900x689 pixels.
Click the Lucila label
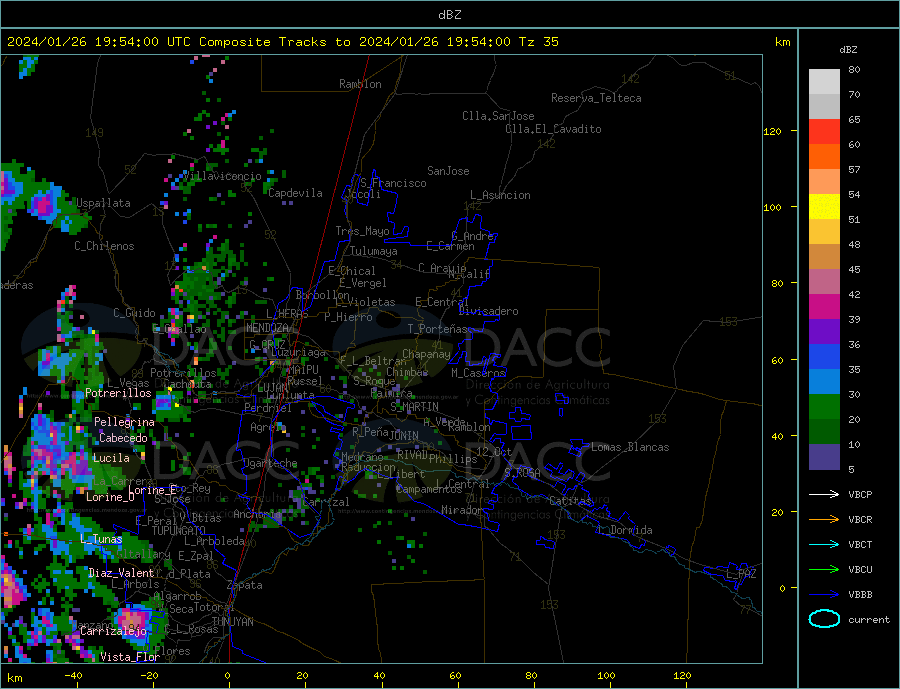tap(111, 458)
